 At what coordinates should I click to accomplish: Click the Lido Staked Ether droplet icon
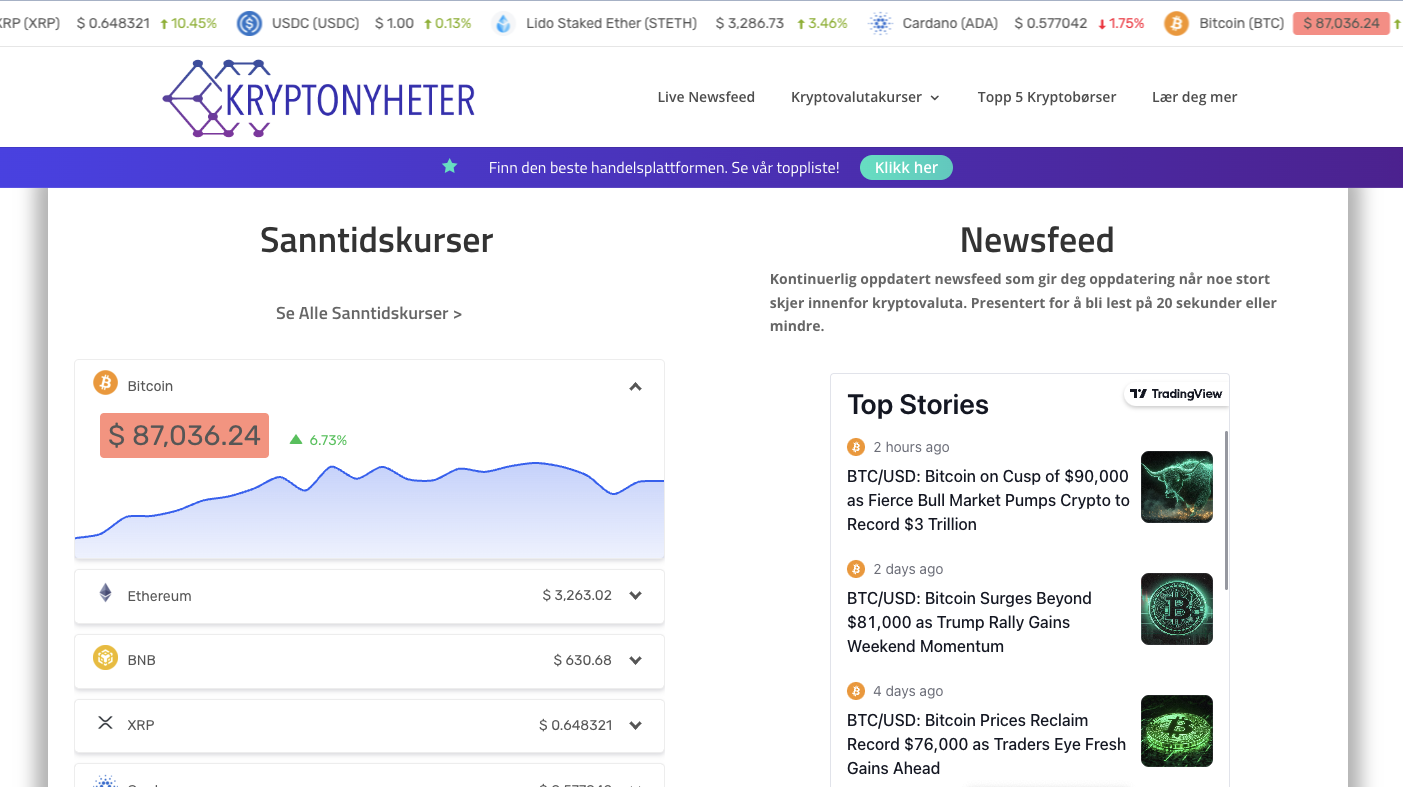[x=503, y=23]
